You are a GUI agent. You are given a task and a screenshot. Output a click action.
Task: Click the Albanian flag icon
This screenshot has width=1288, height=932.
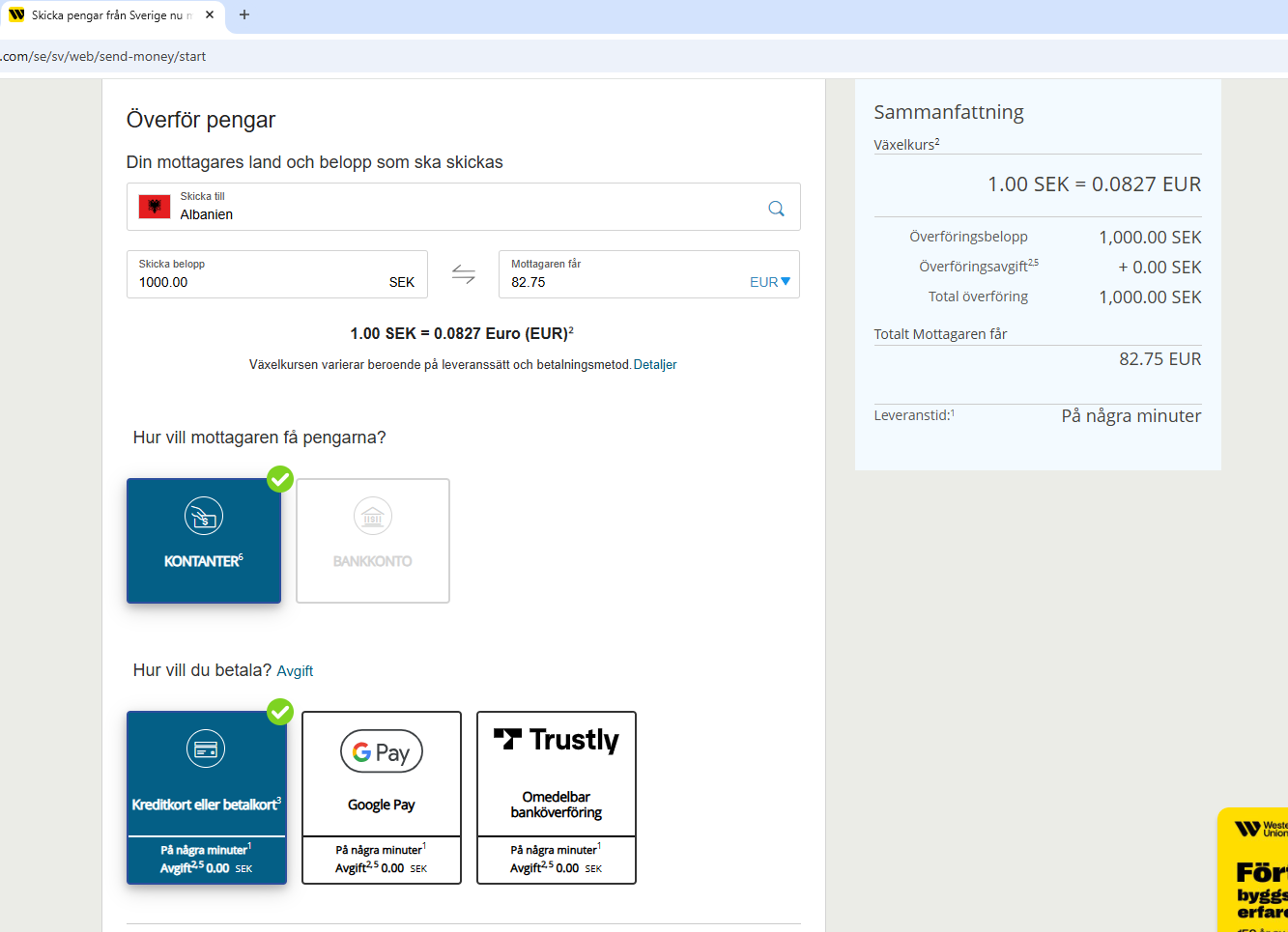click(x=155, y=207)
